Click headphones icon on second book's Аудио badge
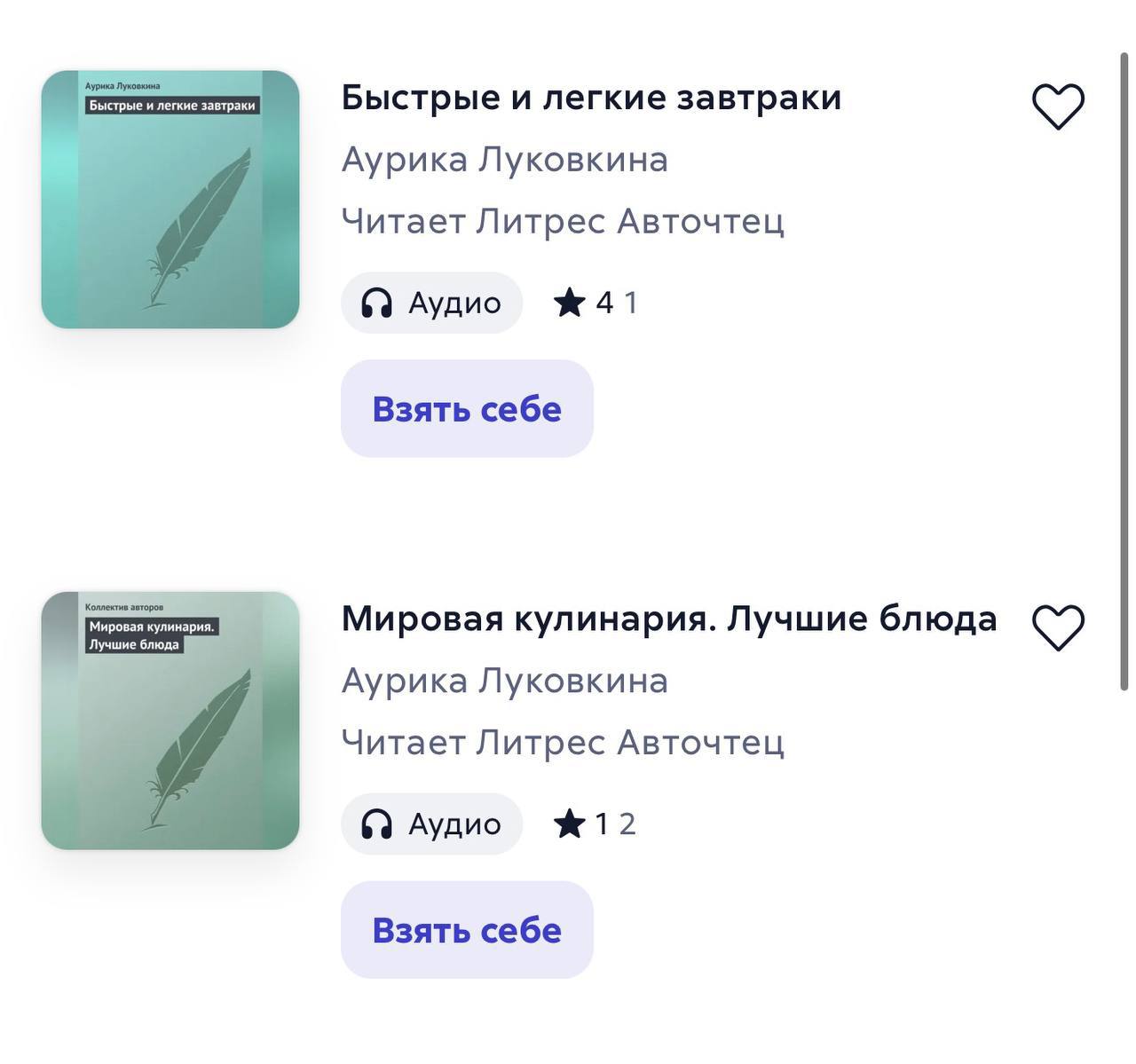Screen dimensions: 1136x1064 pyautogui.click(x=377, y=824)
